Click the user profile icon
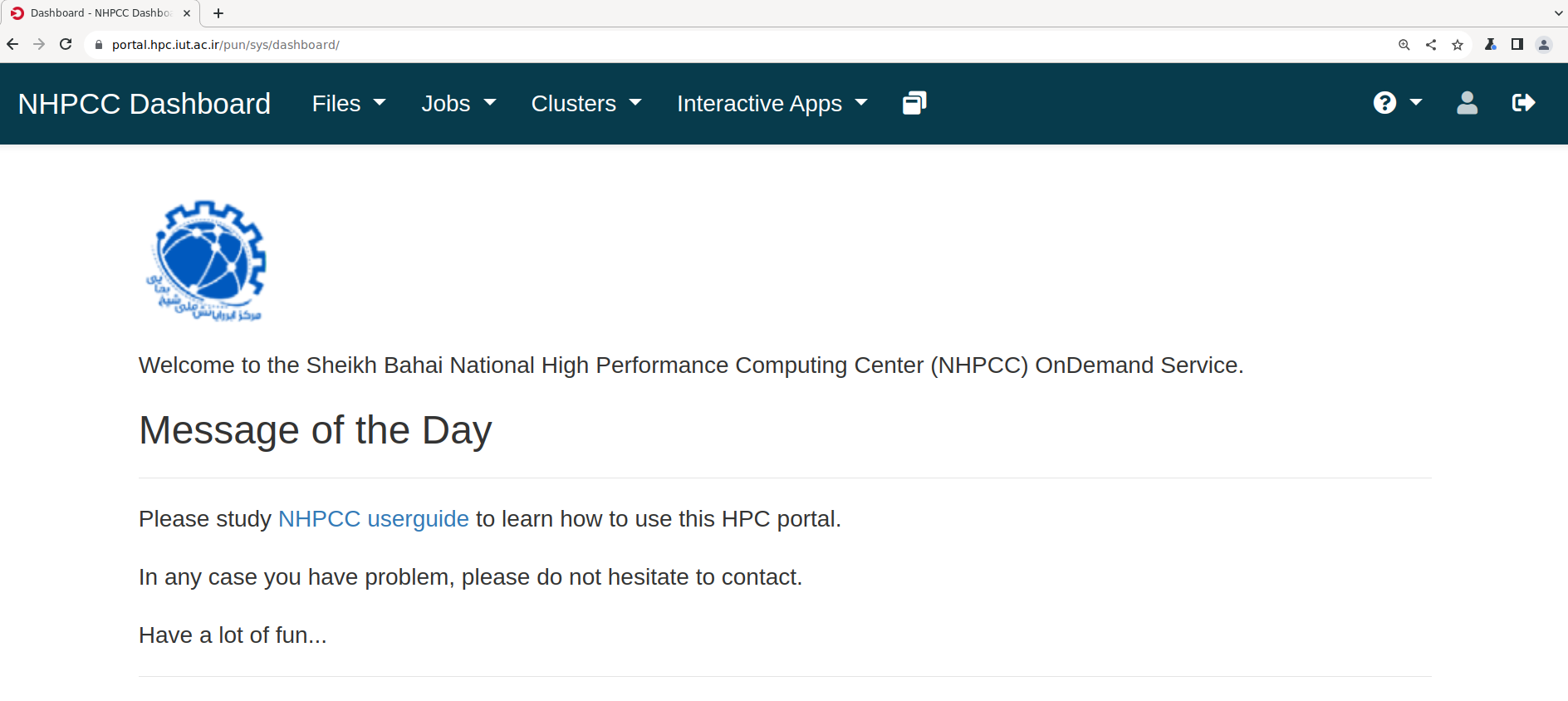1568x701 pixels. point(1468,103)
